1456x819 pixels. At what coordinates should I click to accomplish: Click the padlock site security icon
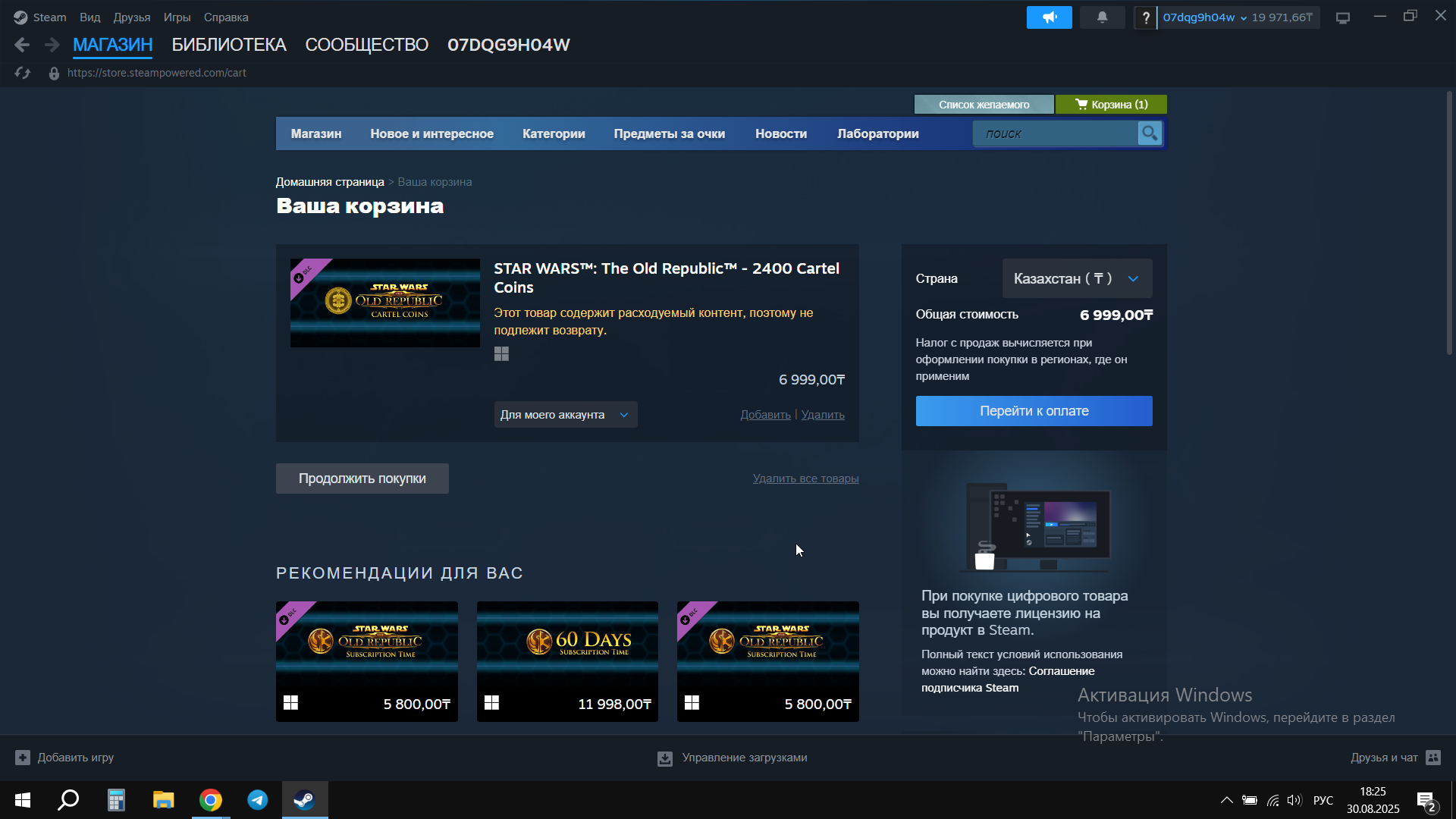54,73
